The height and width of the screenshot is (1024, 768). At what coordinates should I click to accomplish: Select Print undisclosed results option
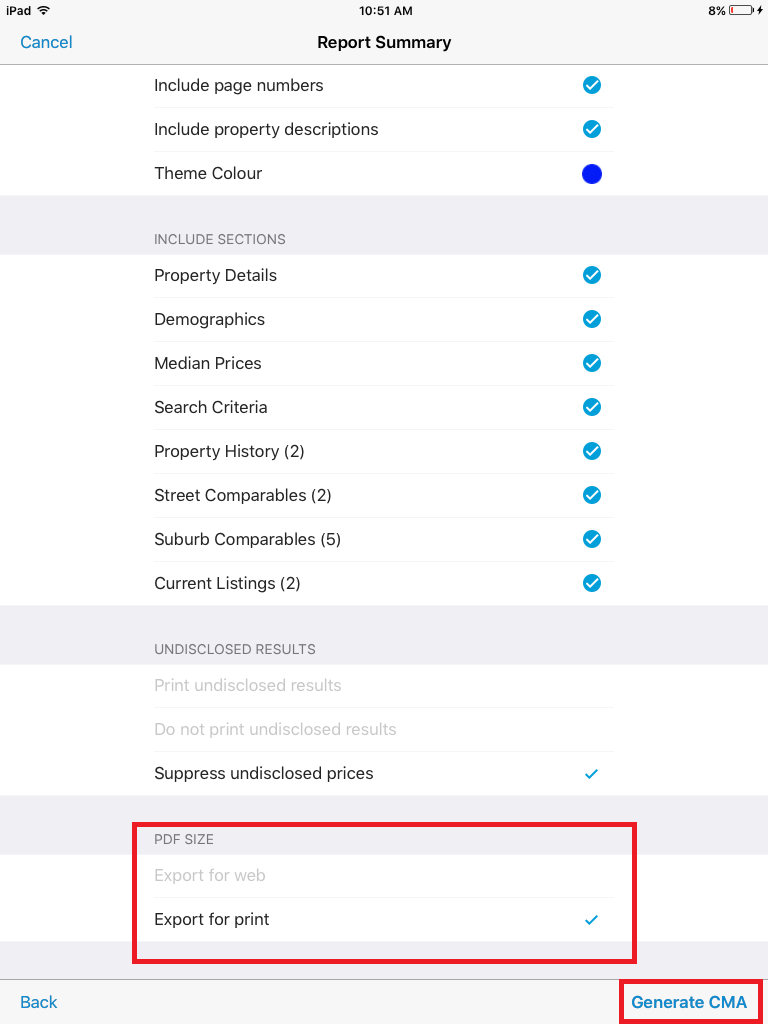(x=248, y=686)
